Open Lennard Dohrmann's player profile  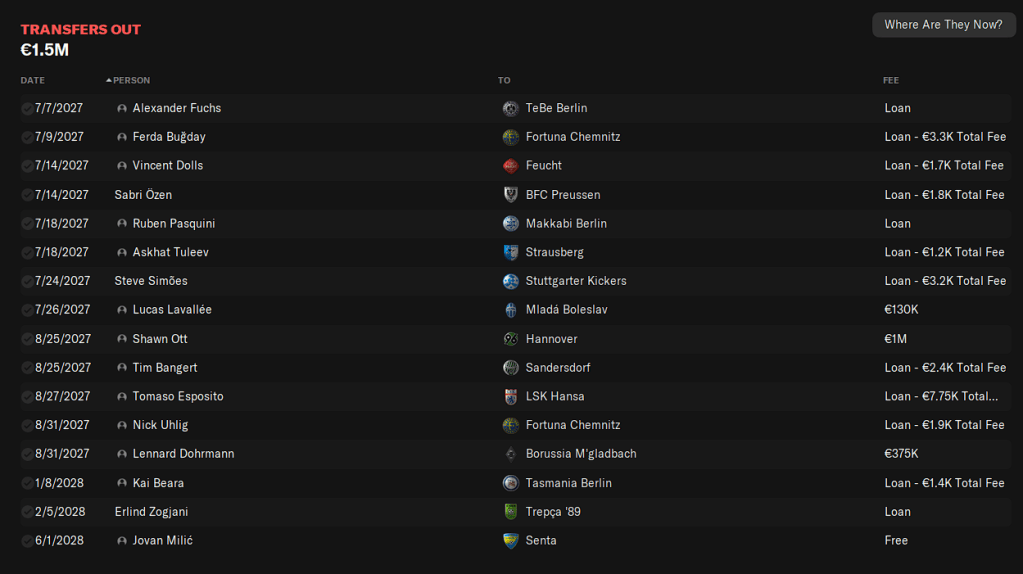[x=183, y=454]
